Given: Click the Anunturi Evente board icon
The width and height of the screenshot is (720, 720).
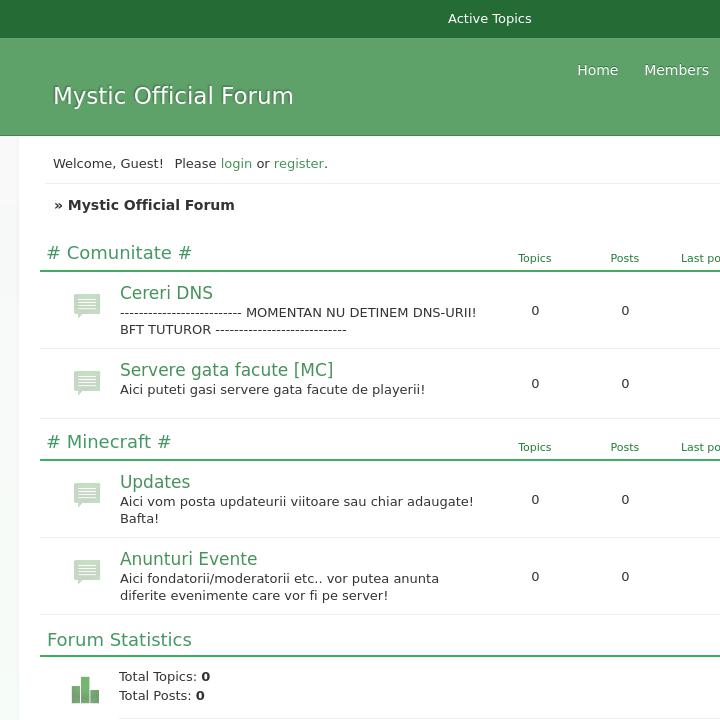Looking at the screenshot, I should pos(87,571).
